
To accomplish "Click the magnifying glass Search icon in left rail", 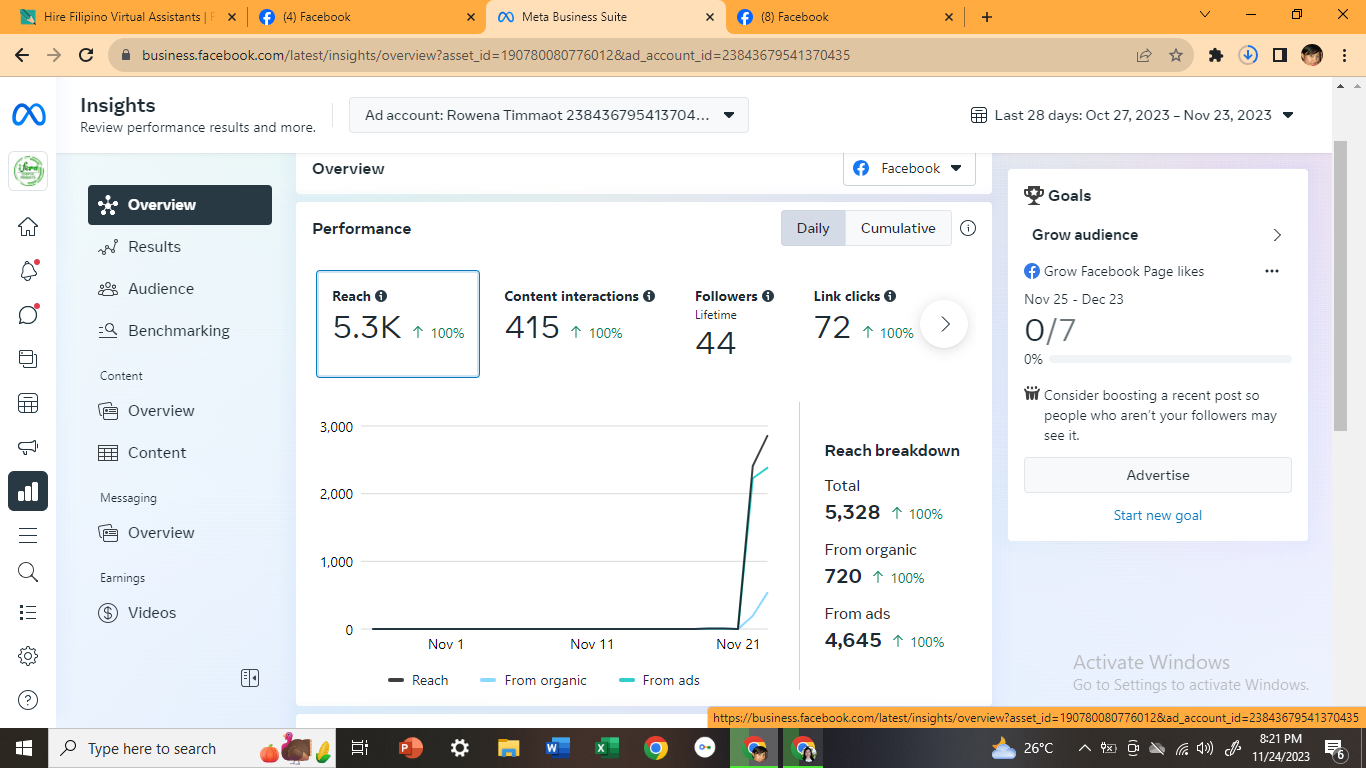I will pos(28,572).
